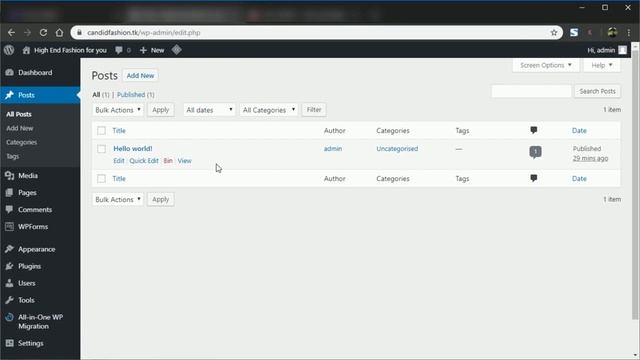Screen dimensions: 640x360
Task: Open the WPForms menu
Action: pos(40,227)
